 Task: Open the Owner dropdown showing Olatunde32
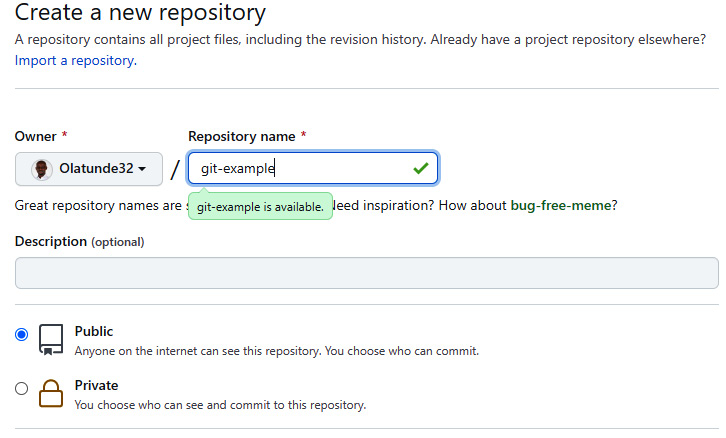pos(89,169)
